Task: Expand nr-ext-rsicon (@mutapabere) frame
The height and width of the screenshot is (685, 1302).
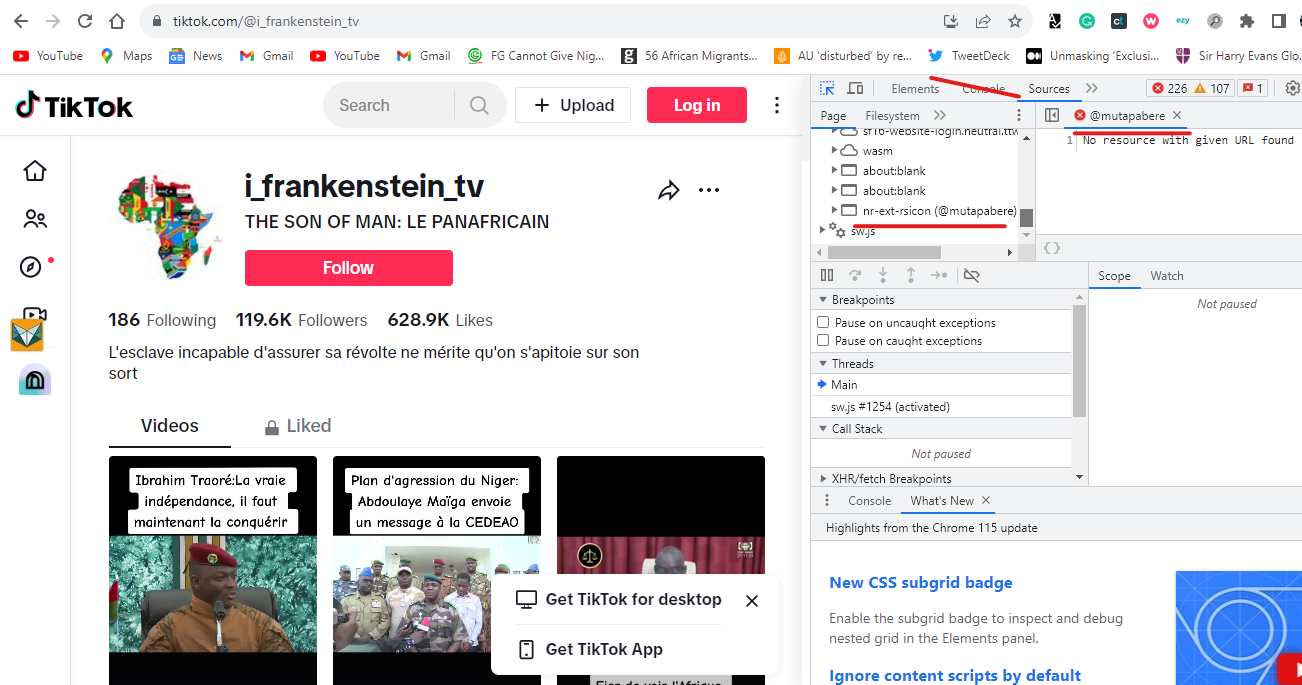Action: 835,211
